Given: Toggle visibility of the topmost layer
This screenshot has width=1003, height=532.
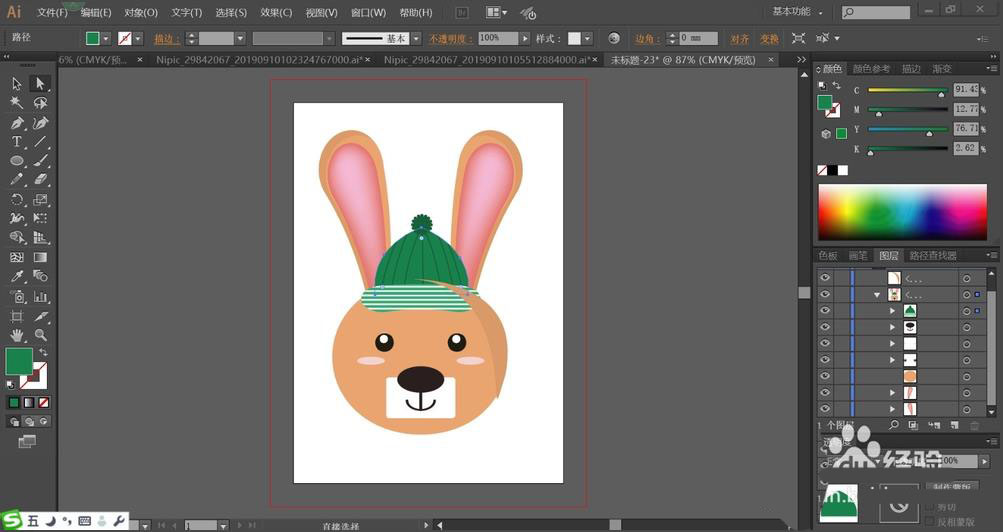Looking at the screenshot, I should tap(825, 278).
